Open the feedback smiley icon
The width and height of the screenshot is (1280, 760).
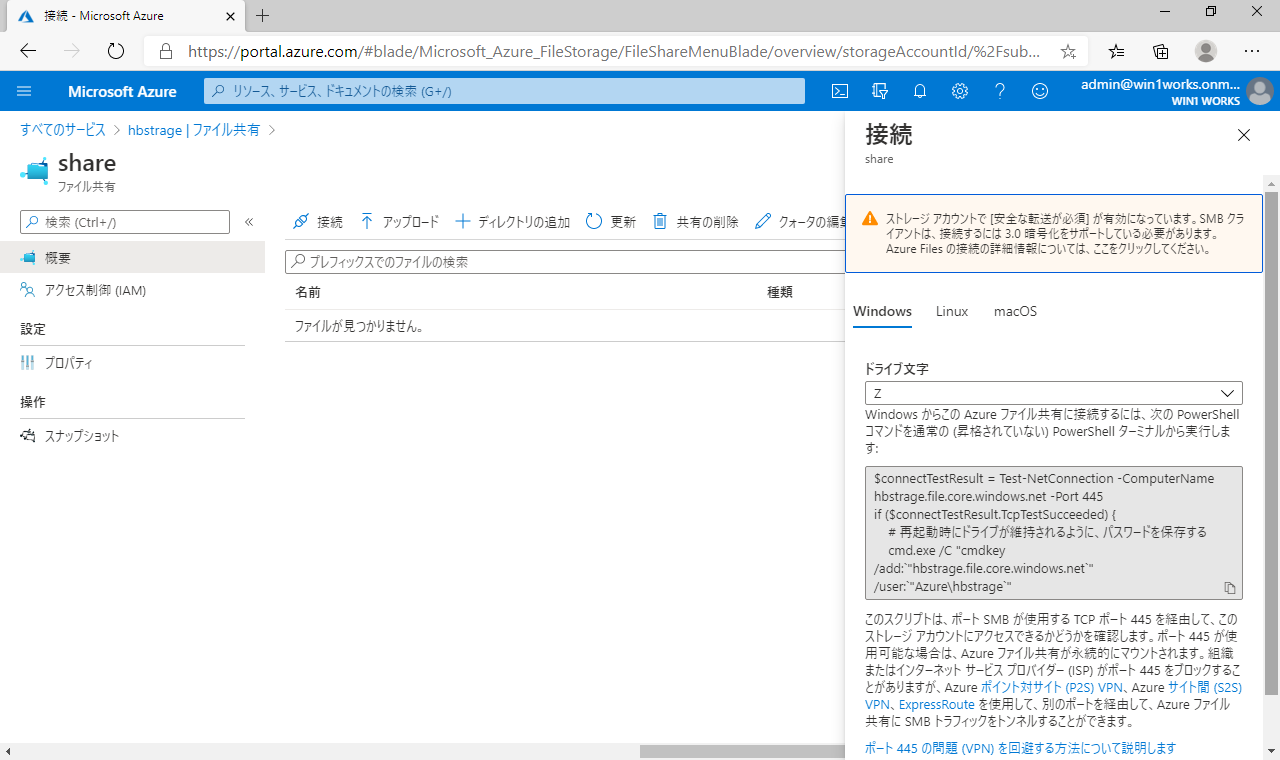1040,91
